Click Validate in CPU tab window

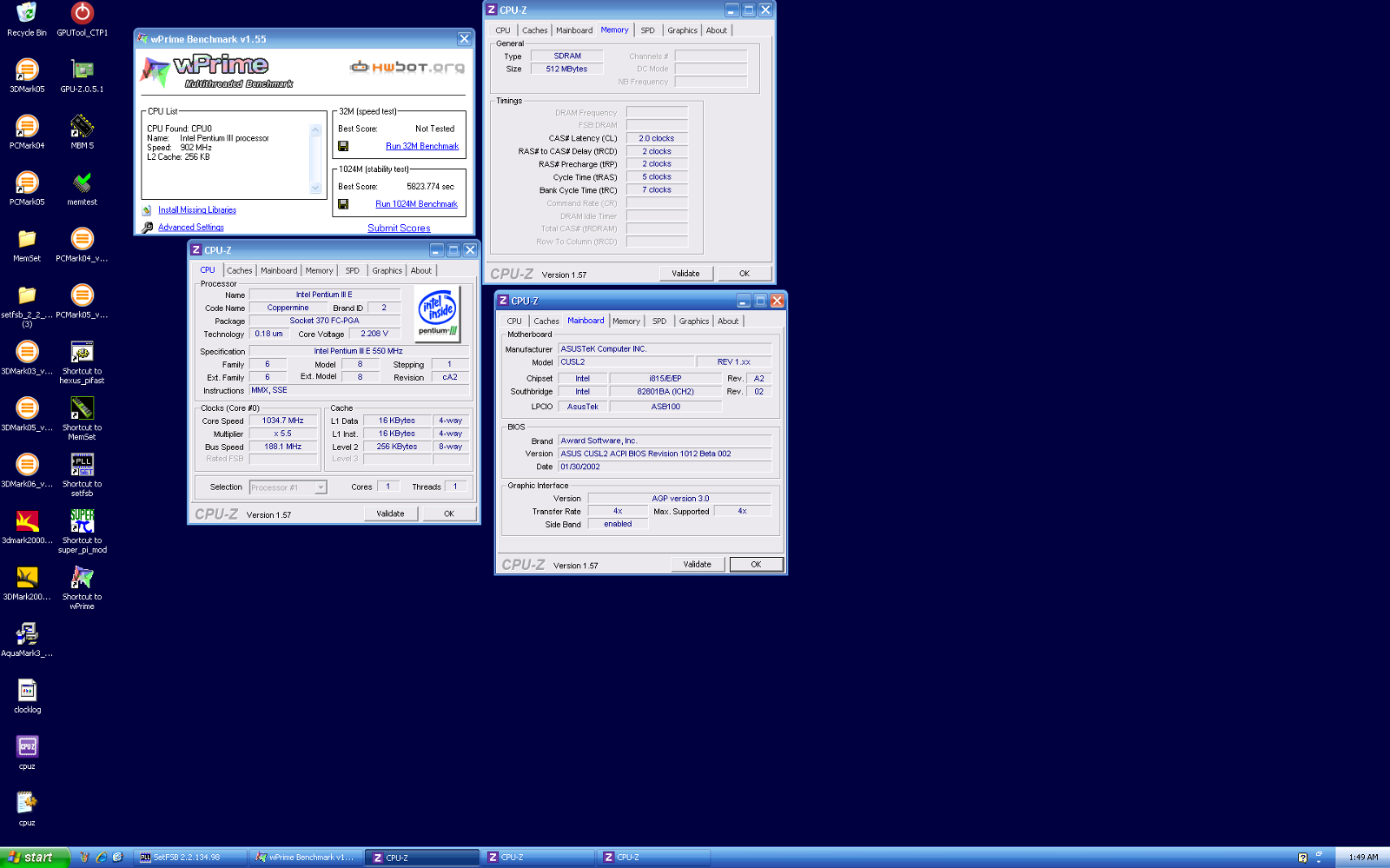point(390,514)
